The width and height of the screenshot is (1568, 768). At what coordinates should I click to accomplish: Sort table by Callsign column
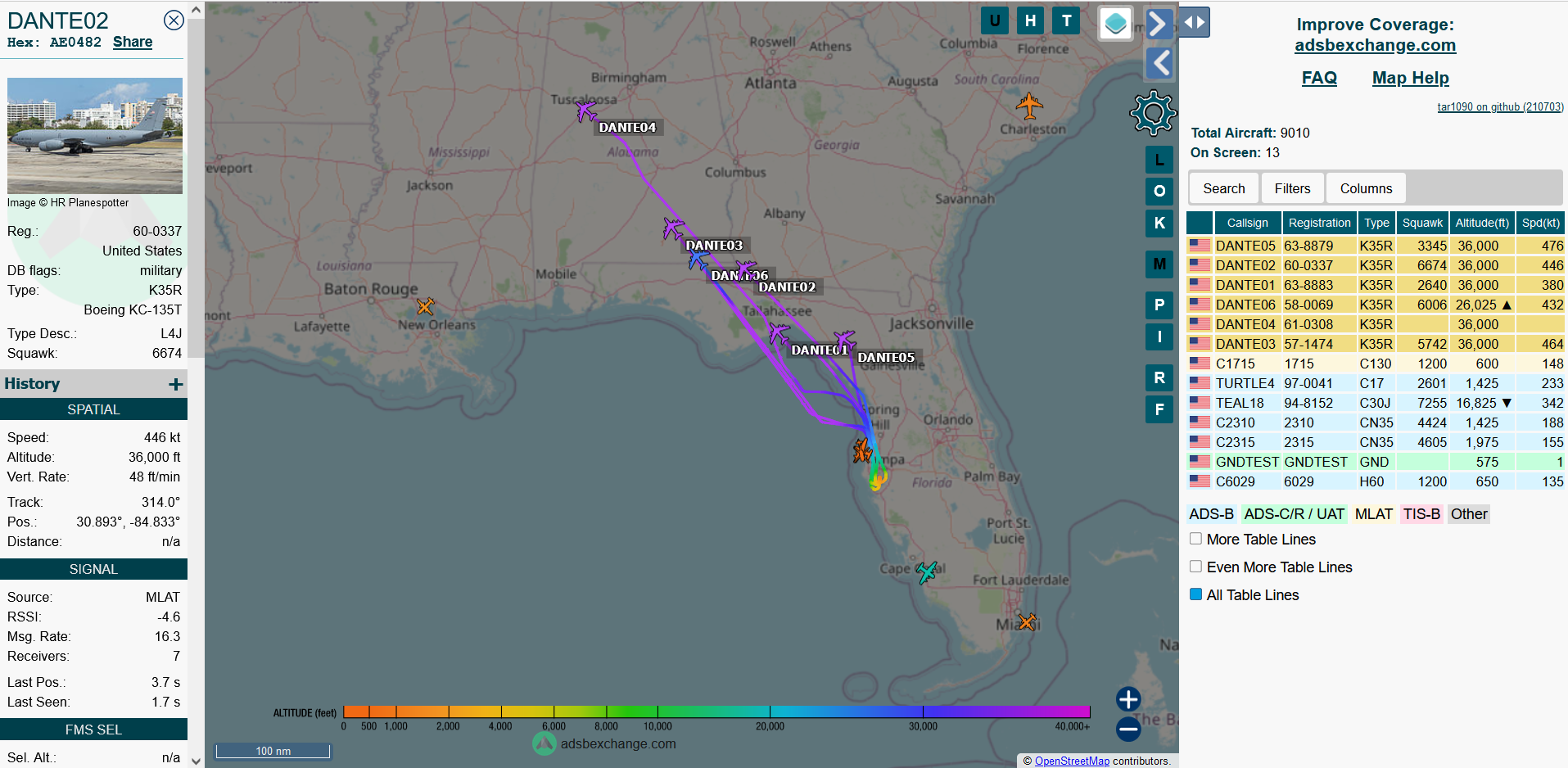point(1247,223)
